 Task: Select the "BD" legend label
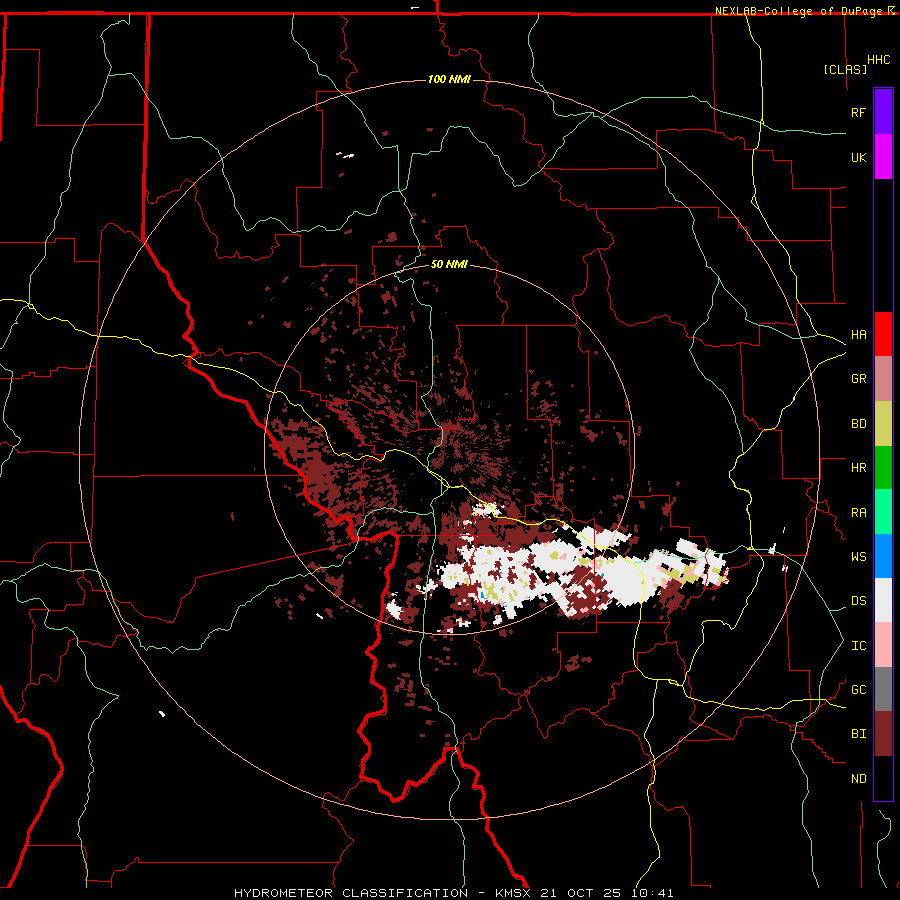point(858,424)
